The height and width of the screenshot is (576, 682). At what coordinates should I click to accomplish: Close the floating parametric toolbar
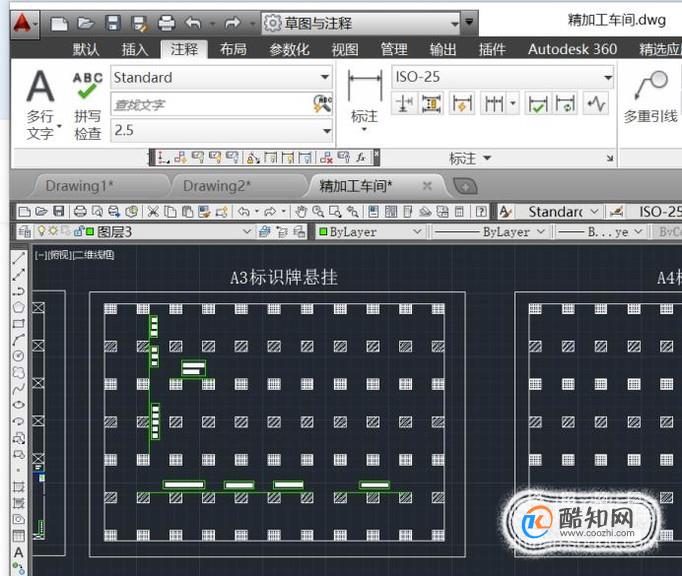pos(377,153)
